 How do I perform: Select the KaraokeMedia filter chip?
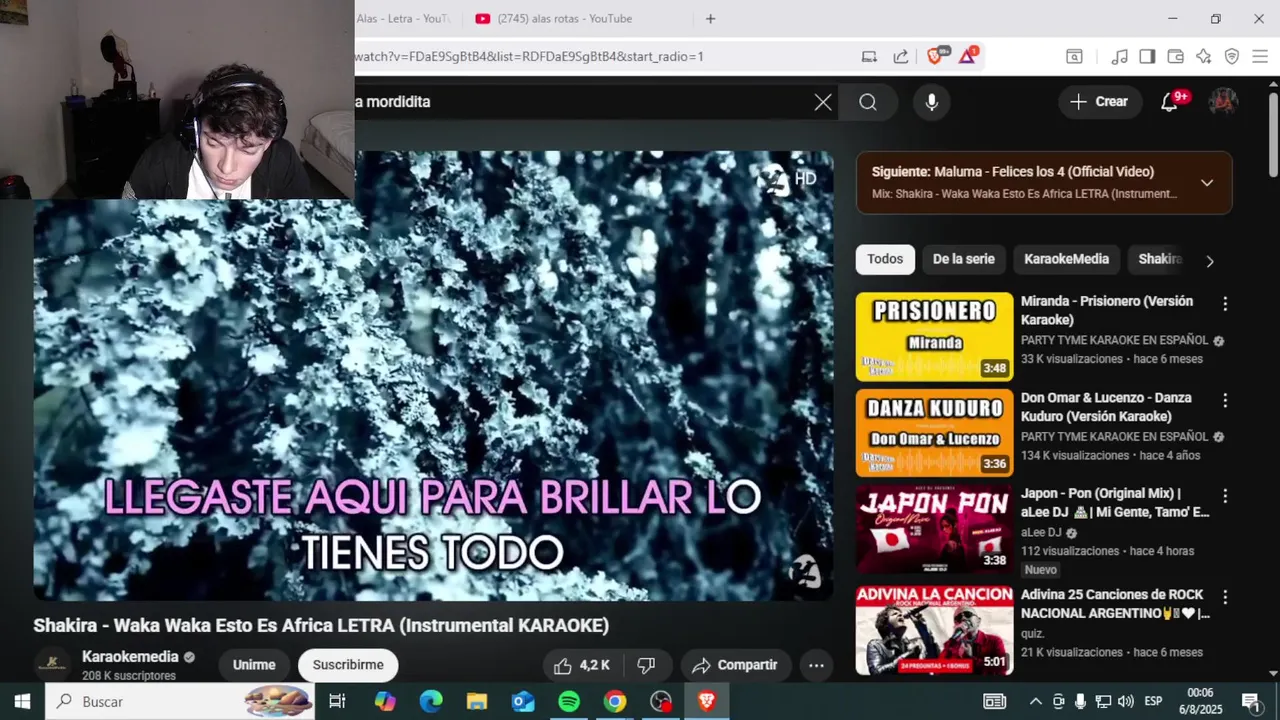(x=1066, y=259)
